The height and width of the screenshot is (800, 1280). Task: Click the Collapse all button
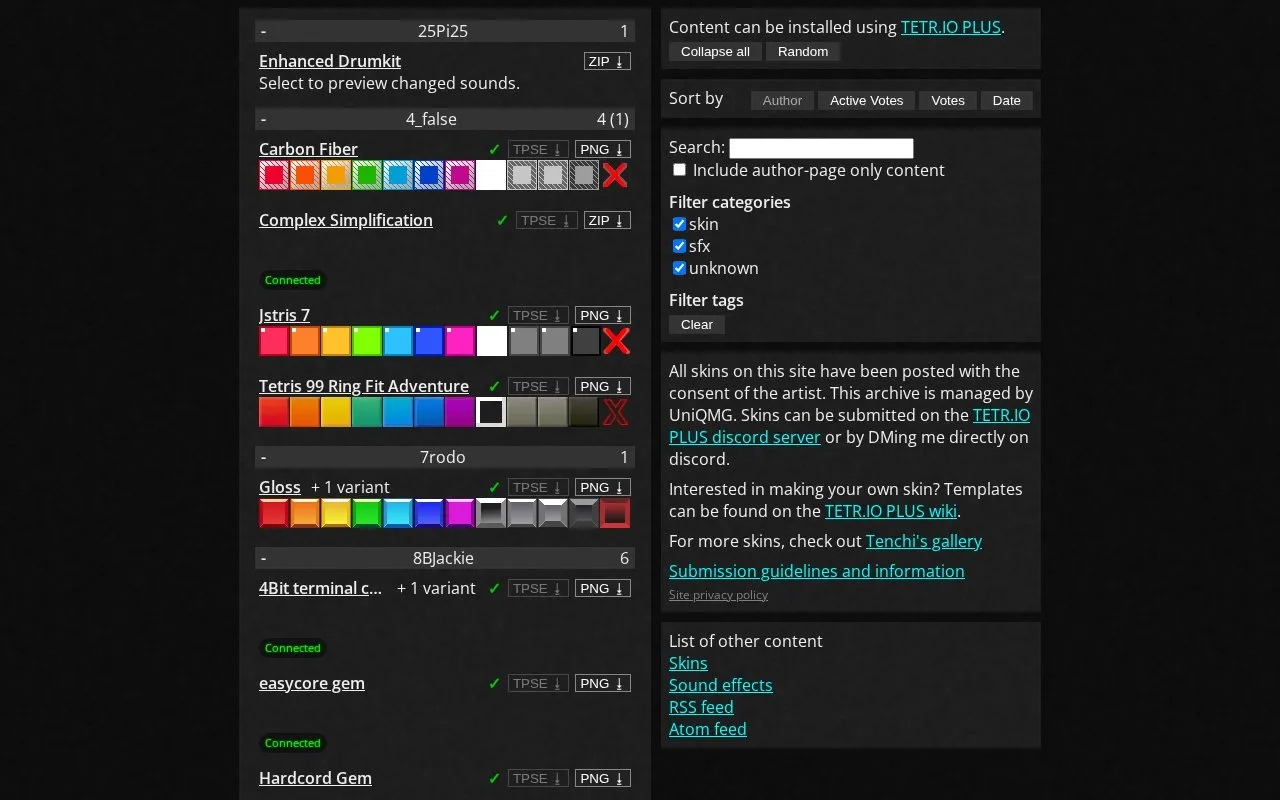715,51
